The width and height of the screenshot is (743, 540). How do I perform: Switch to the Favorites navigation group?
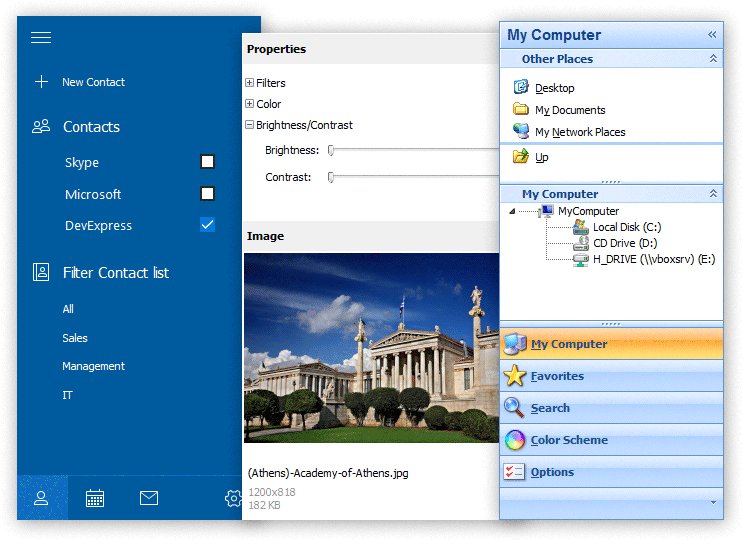[557, 376]
